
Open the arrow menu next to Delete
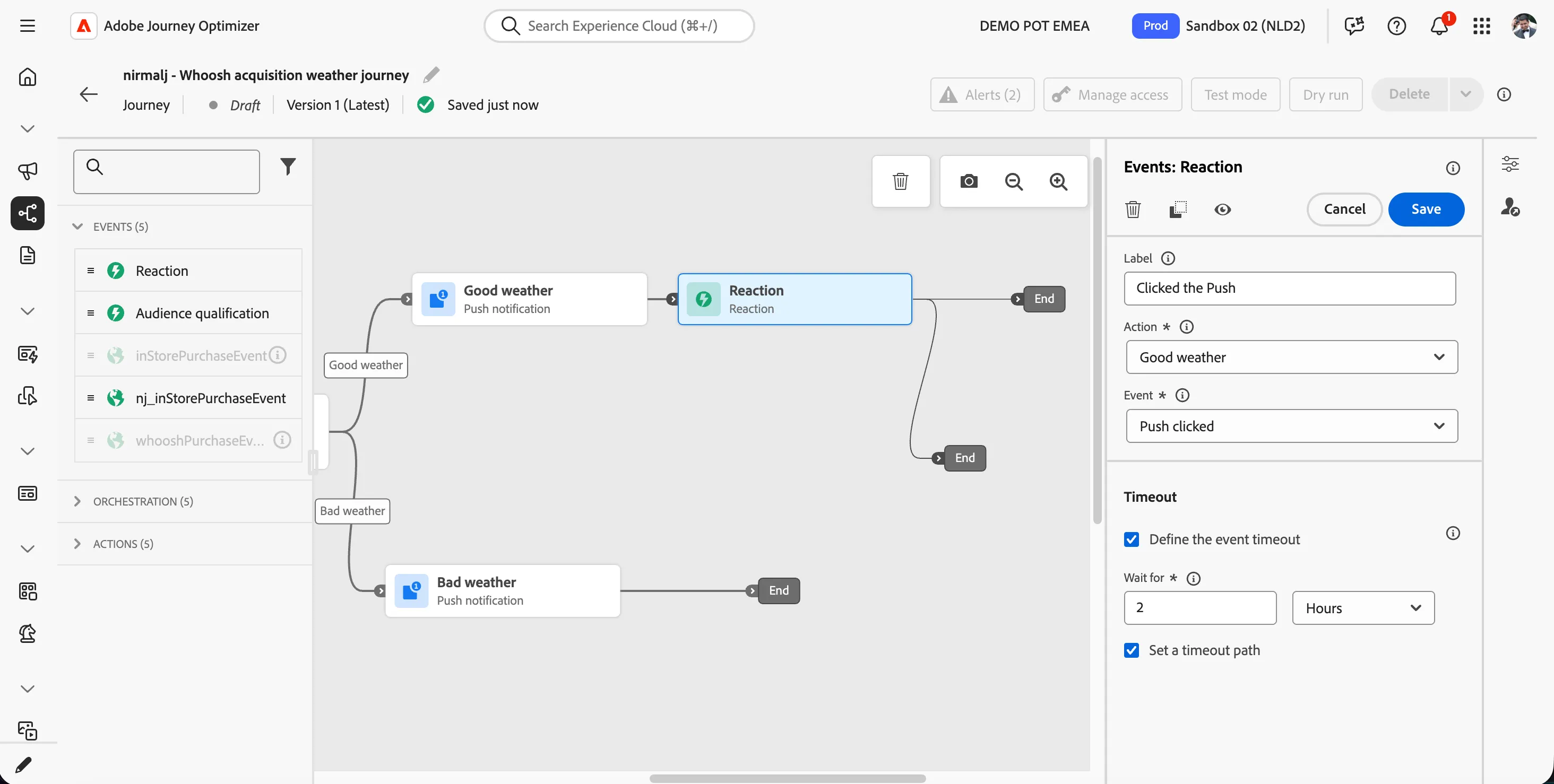(1465, 94)
